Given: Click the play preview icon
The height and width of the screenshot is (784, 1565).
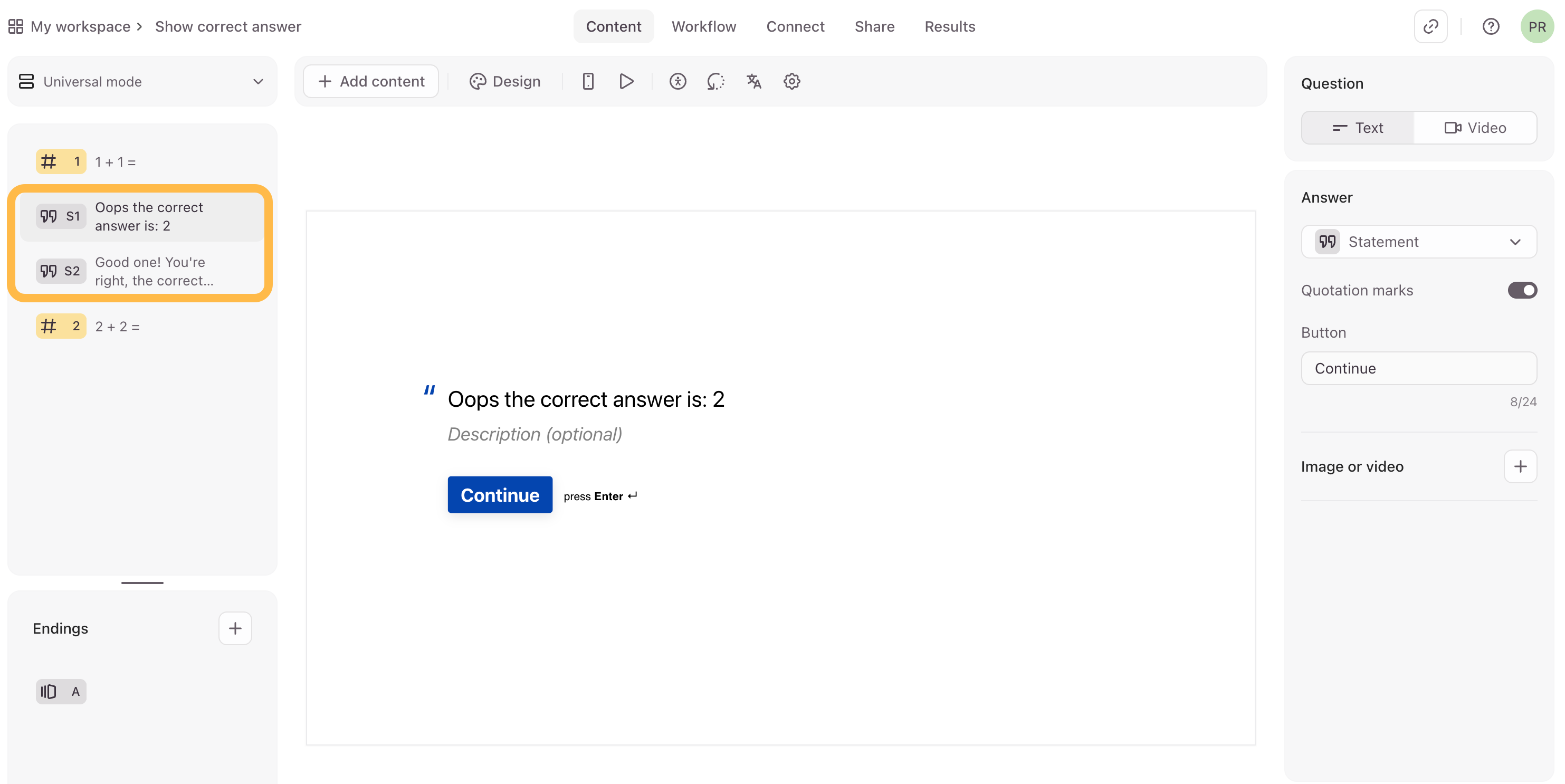Looking at the screenshot, I should coord(626,81).
